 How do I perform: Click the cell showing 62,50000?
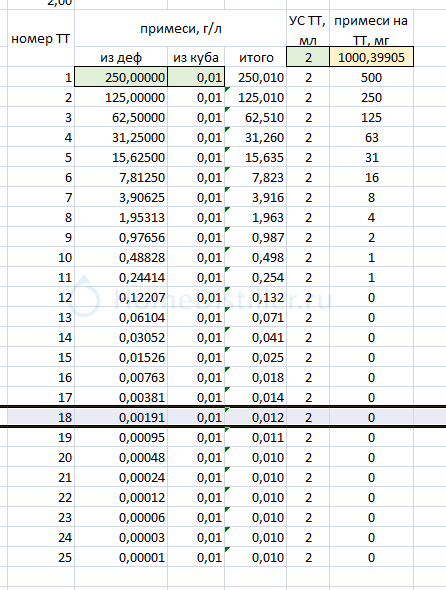click(x=121, y=117)
